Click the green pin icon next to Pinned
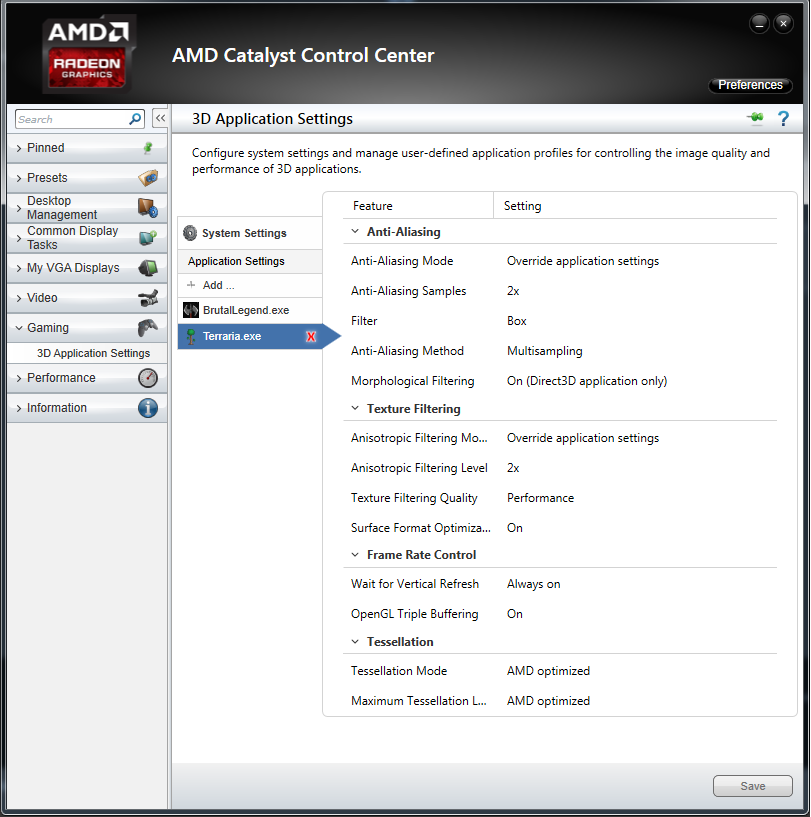The image size is (811, 817). (x=148, y=148)
